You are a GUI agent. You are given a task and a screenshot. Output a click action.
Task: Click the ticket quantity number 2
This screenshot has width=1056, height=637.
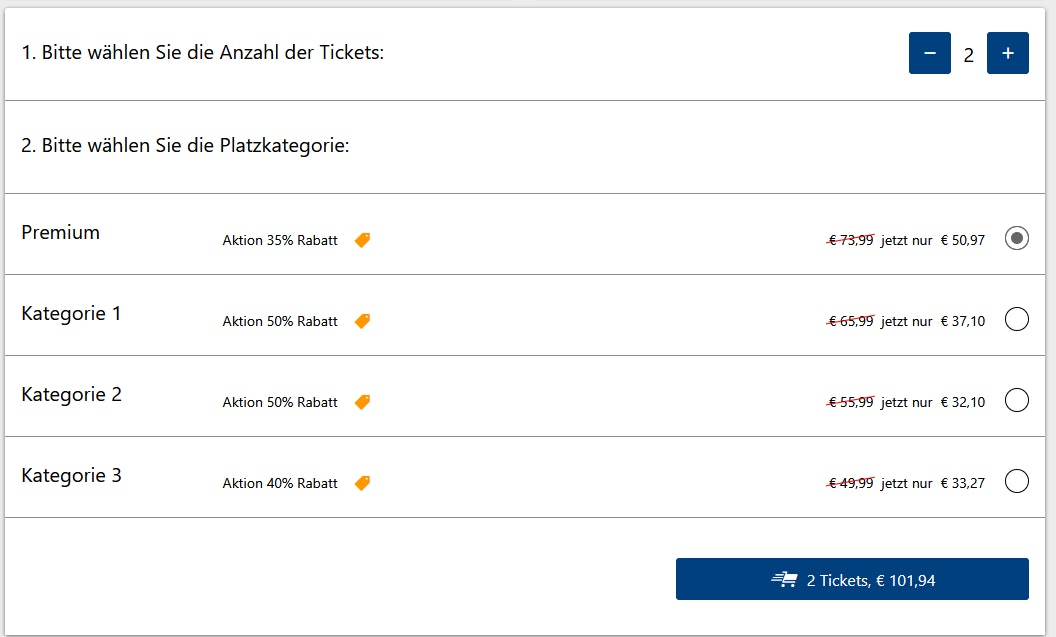click(968, 55)
